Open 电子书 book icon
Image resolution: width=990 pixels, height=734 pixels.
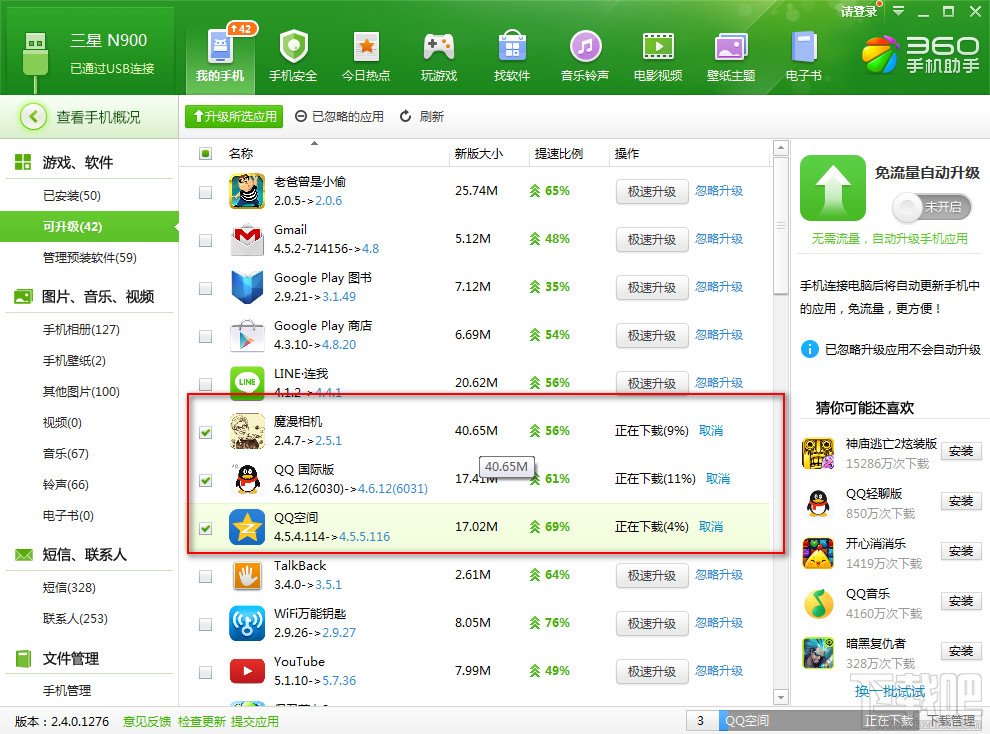click(804, 47)
